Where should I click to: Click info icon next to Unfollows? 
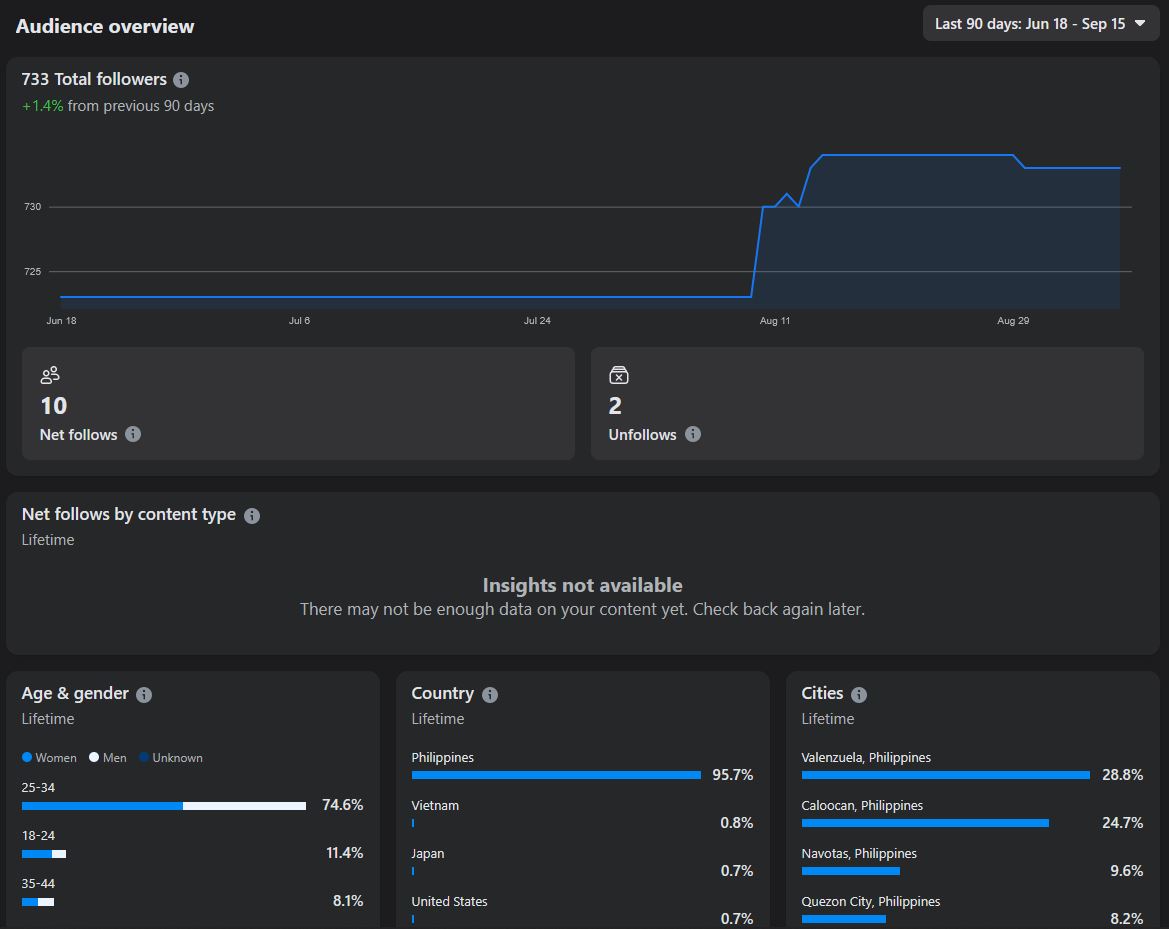[x=693, y=434]
